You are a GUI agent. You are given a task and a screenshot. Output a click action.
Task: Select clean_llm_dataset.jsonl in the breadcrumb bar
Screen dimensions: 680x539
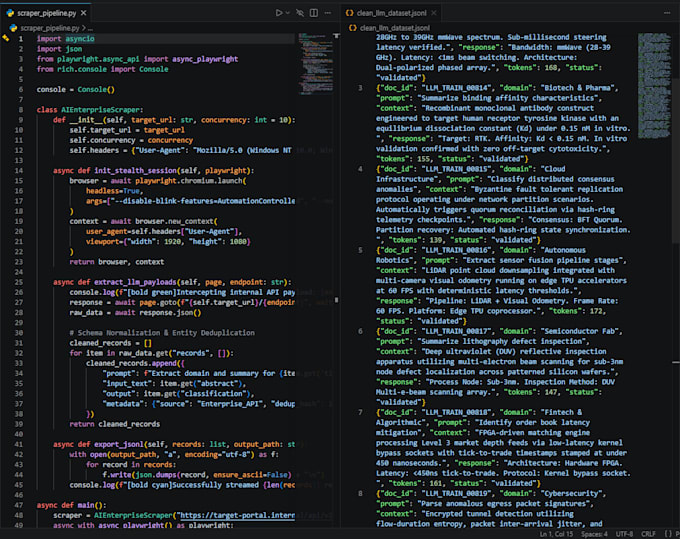point(395,28)
